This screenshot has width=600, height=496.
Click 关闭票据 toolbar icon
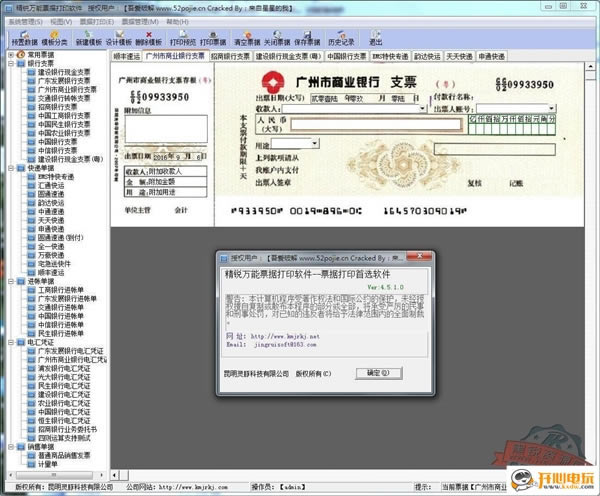pyautogui.click(x=277, y=38)
